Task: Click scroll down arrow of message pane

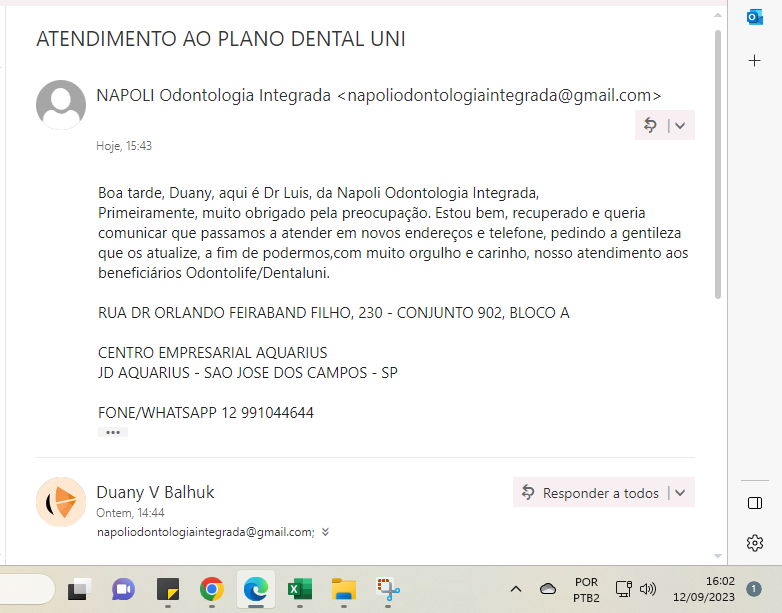Action: 718,556
